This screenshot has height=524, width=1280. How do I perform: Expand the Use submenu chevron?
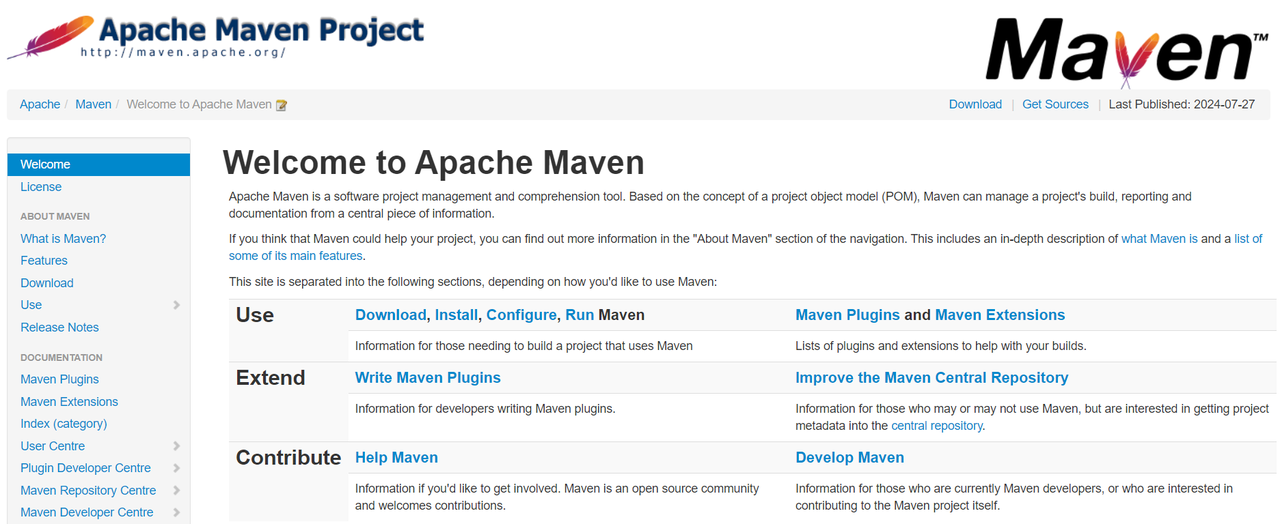176,305
